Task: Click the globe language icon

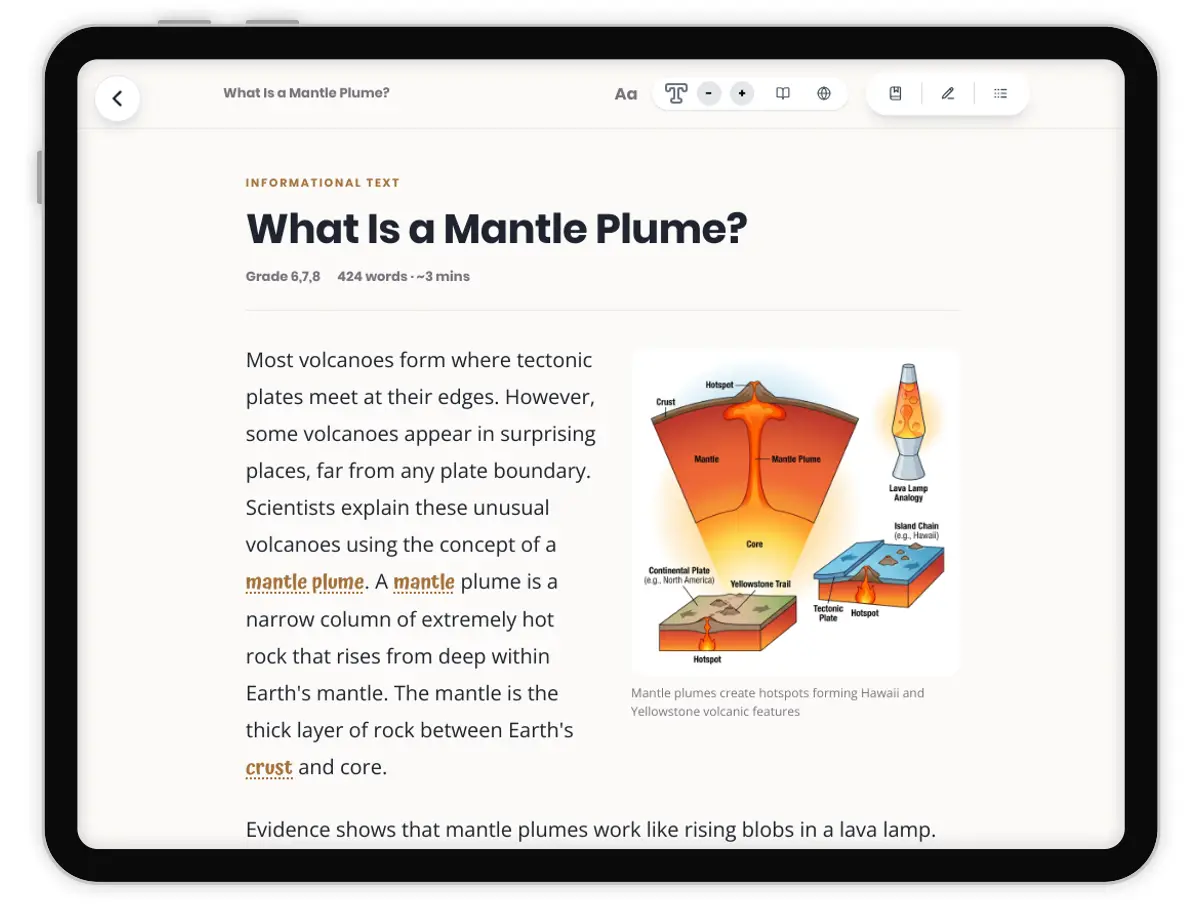Action: (824, 94)
